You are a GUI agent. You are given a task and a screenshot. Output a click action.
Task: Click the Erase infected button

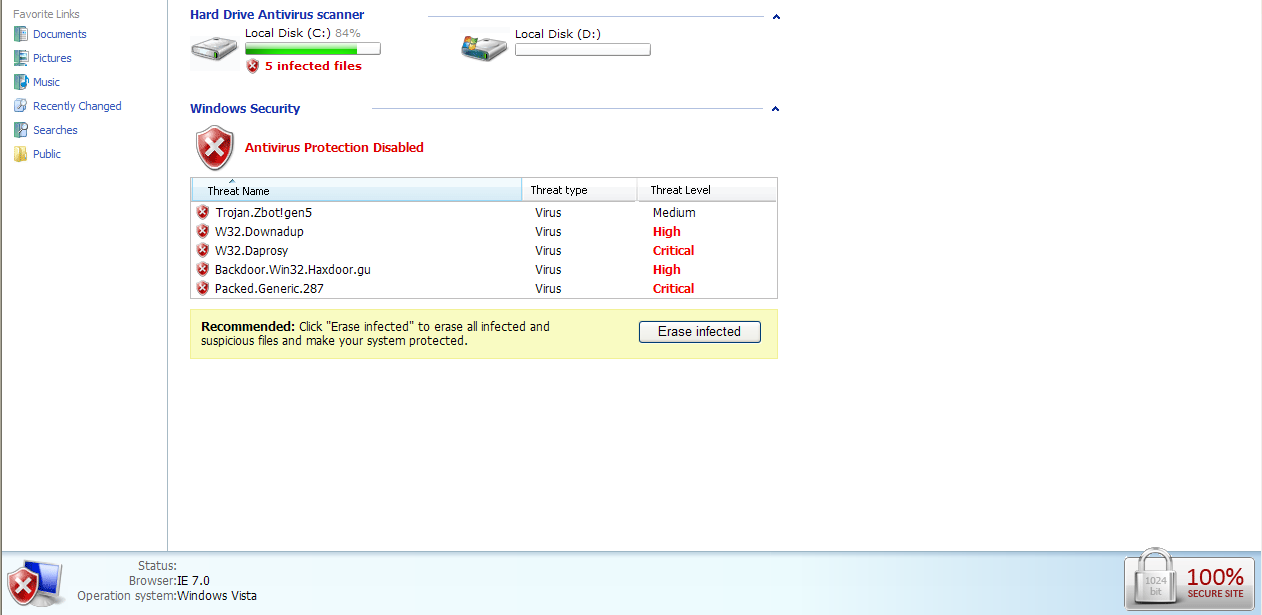(700, 332)
